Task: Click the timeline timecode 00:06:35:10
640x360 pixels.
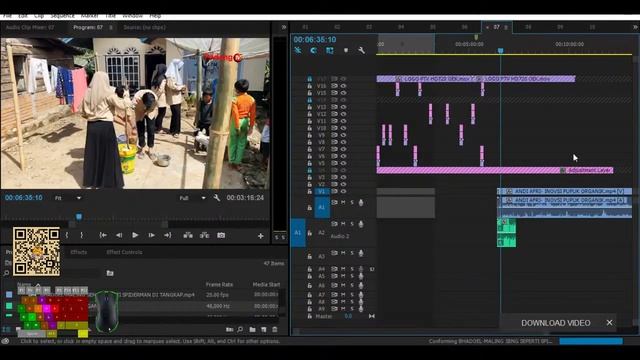Action: (315, 40)
